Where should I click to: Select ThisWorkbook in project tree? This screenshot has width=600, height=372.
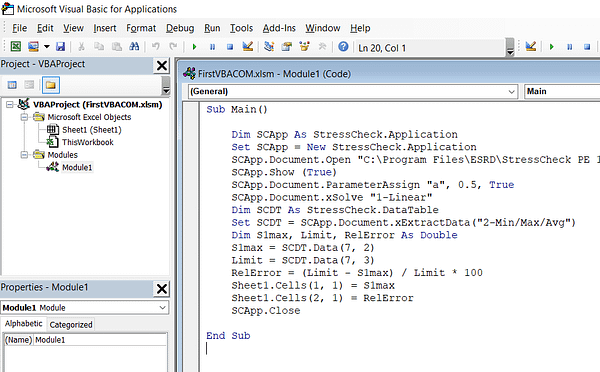pos(88,142)
